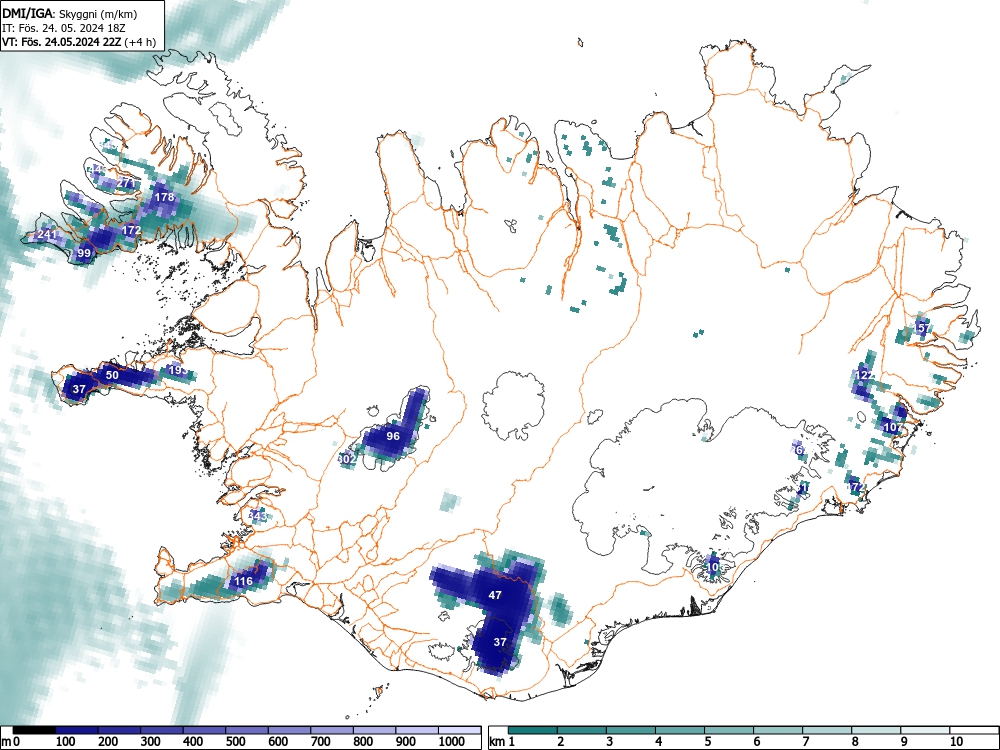Click the 343 visibility value on the map
1000x750 pixels.
pos(257,515)
